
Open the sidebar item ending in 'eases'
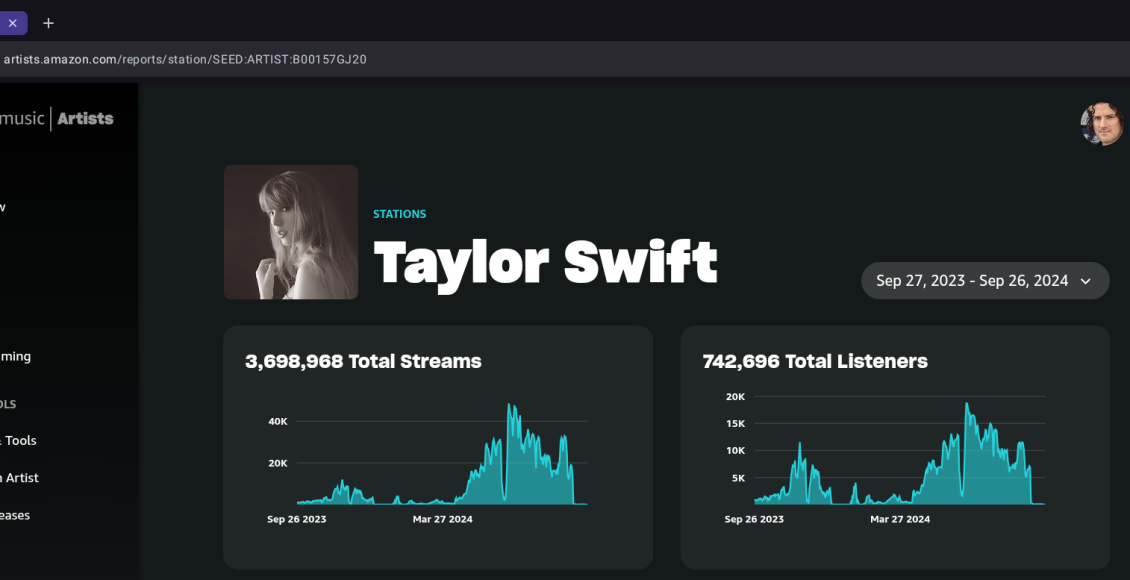[15, 516]
